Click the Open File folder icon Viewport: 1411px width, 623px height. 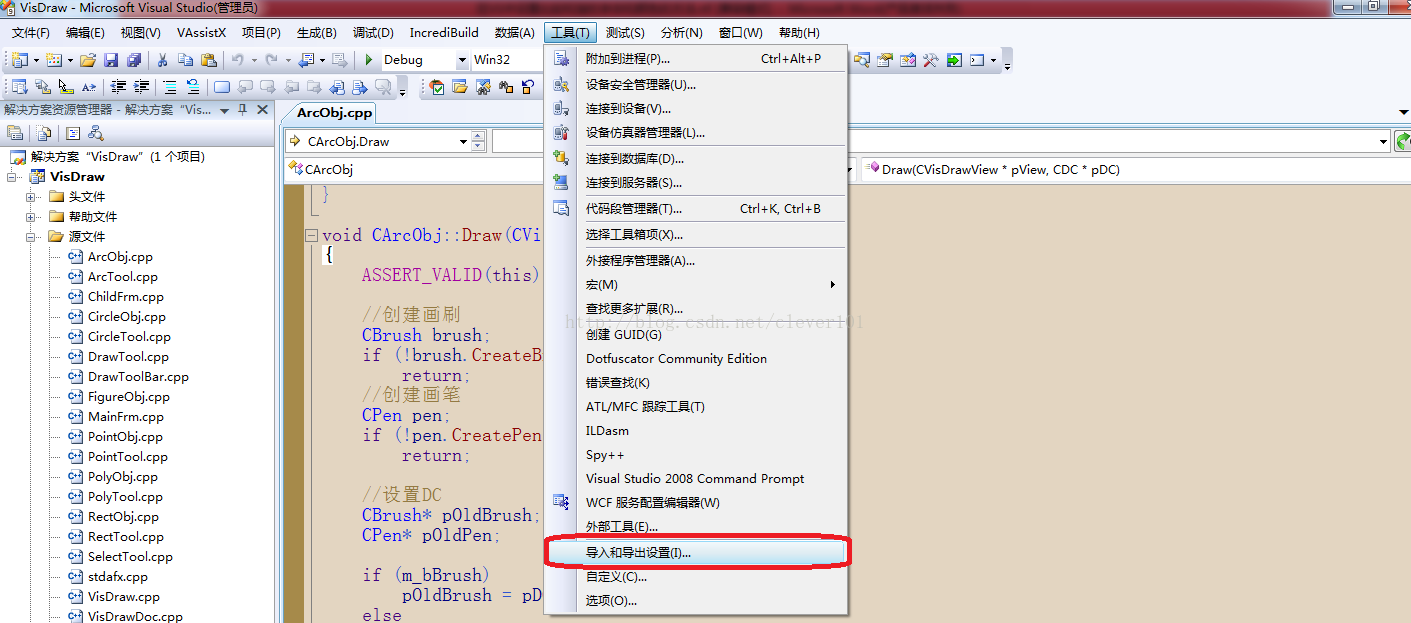coord(88,60)
